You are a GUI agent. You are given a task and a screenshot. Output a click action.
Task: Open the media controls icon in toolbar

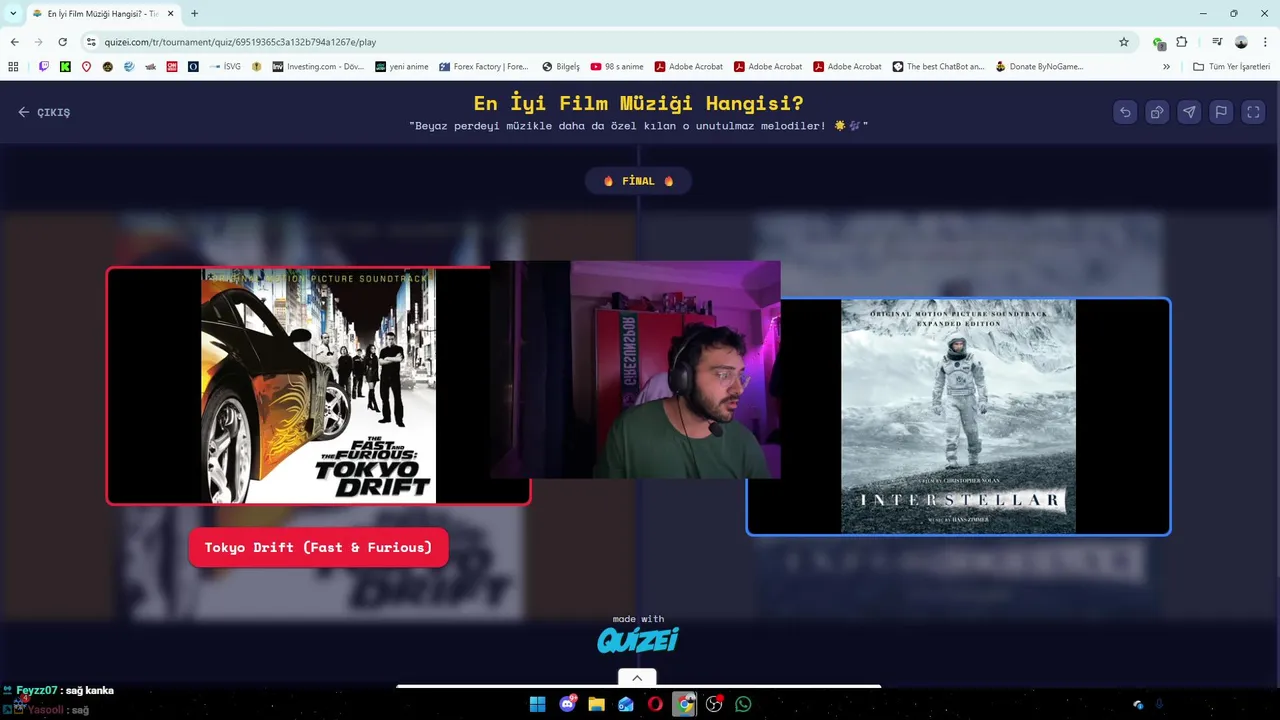[x=1217, y=42]
